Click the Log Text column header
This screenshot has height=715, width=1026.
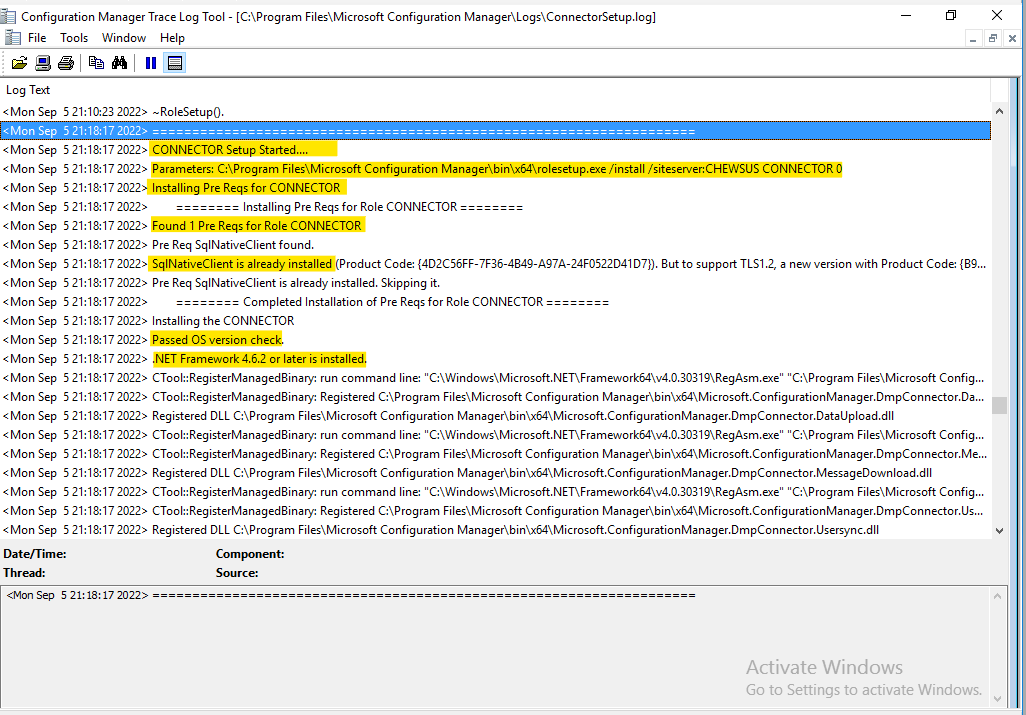pos(28,89)
